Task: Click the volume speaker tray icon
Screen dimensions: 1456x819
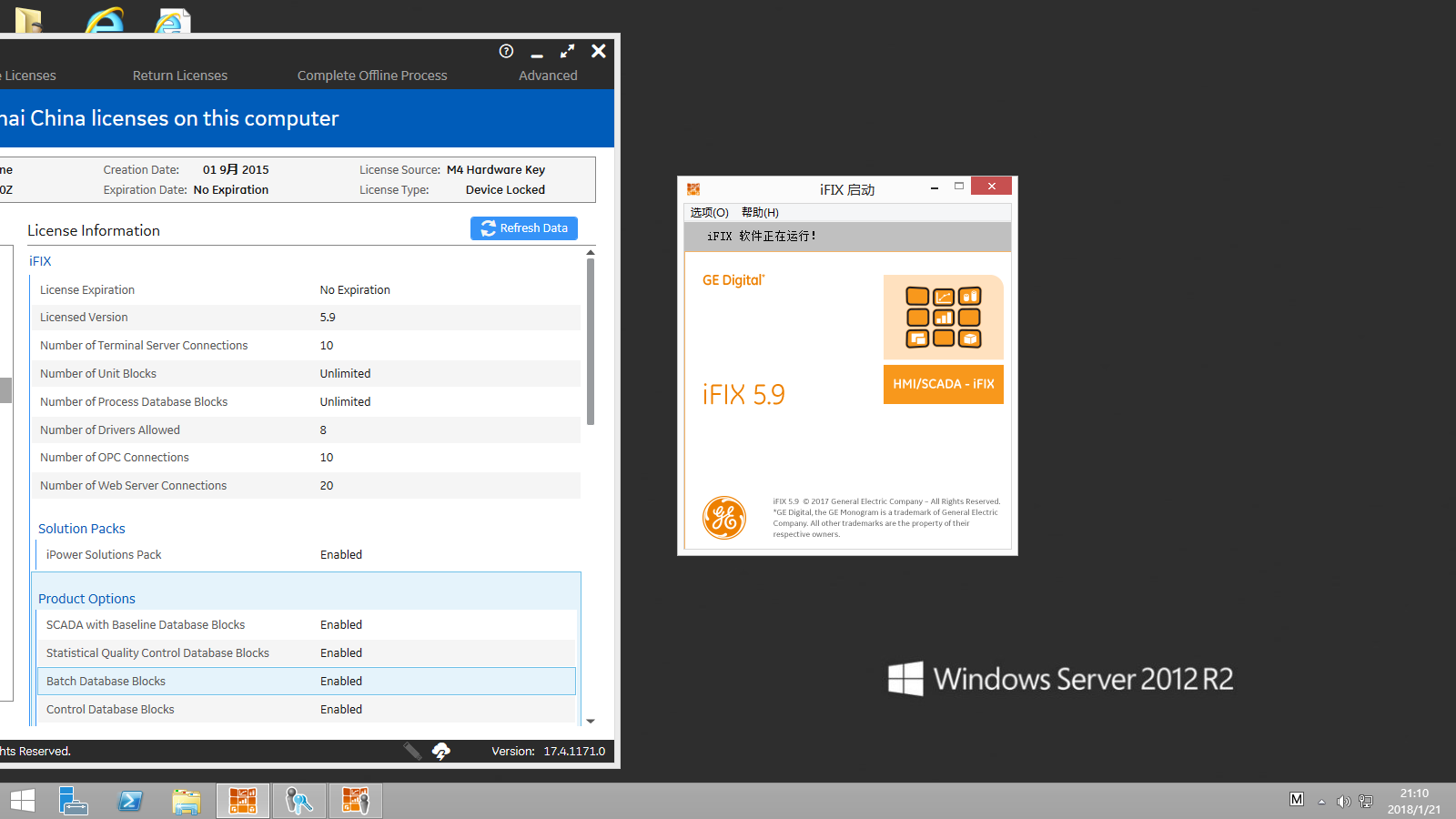Action: pyautogui.click(x=1343, y=801)
